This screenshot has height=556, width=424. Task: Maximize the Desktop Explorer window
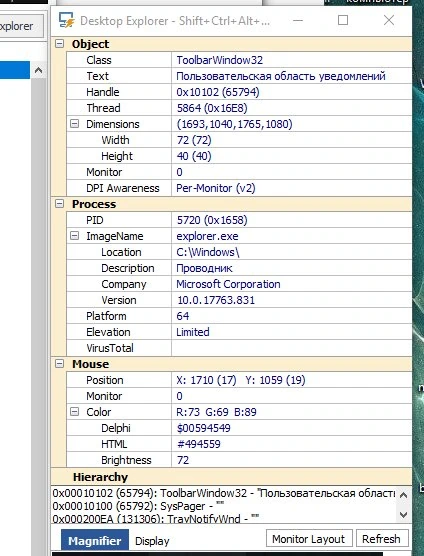pos(342,20)
